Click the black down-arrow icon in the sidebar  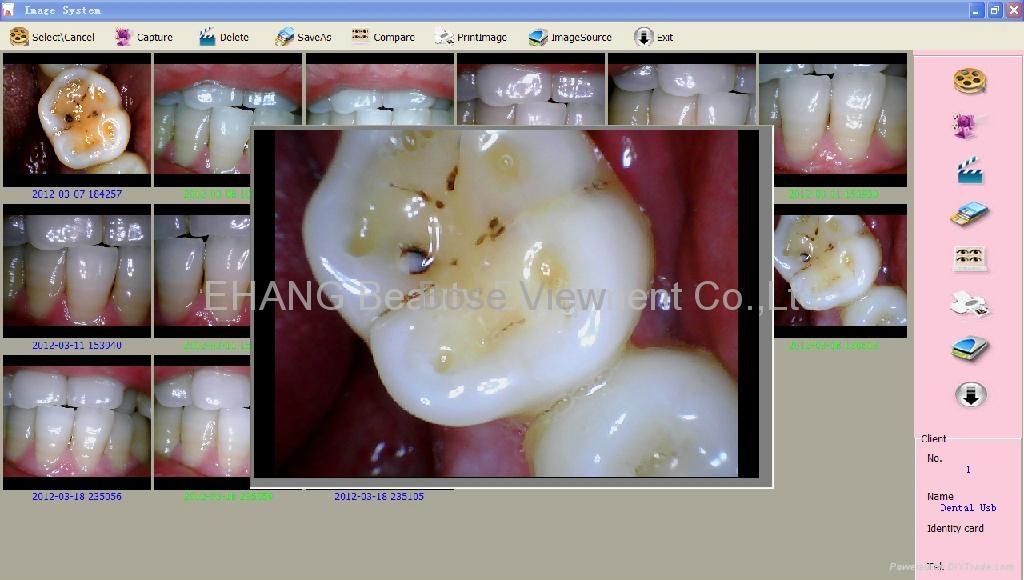tap(970, 395)
